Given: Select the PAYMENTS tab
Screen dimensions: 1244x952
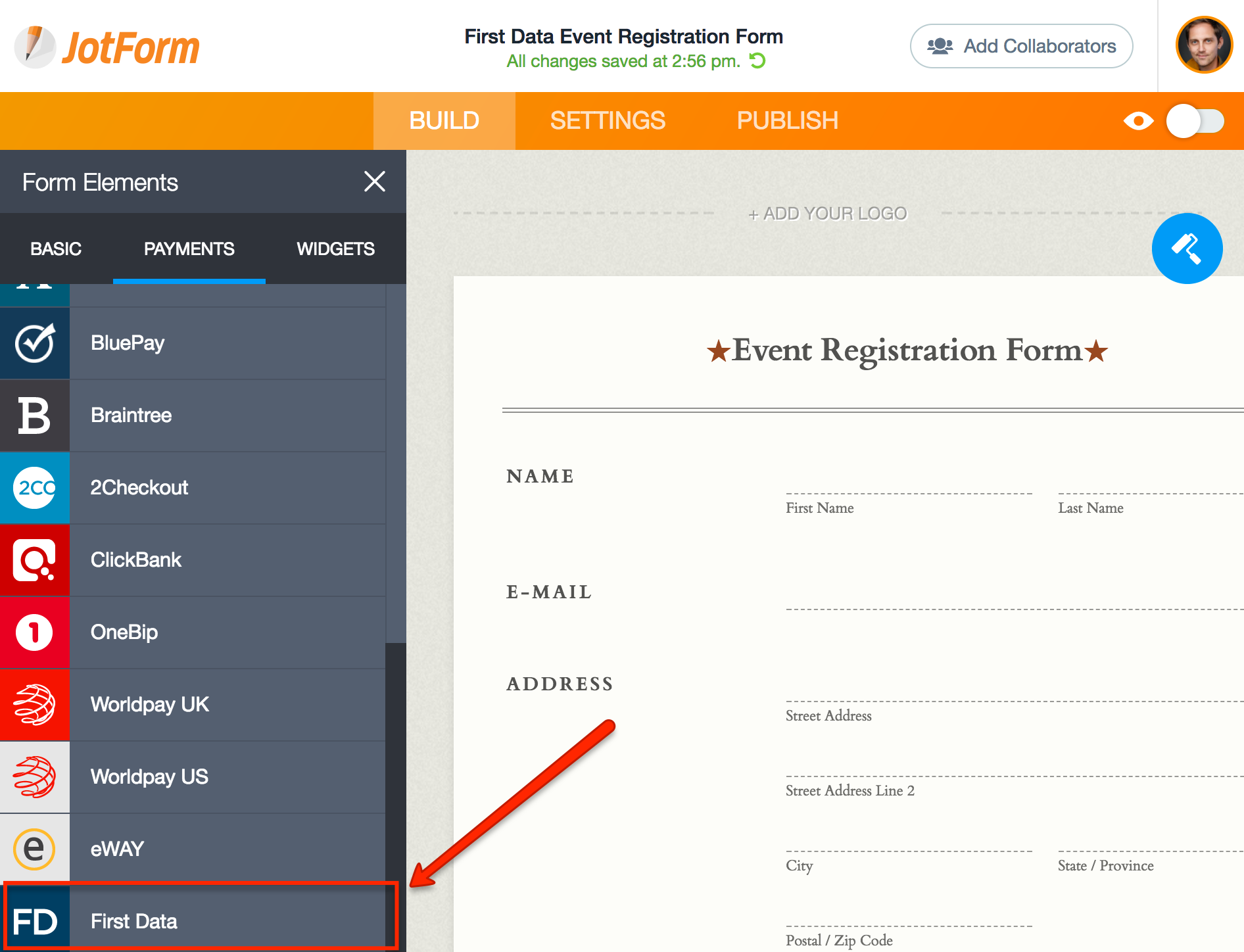Looking at the screenshot, I should [x=189, y=249].
